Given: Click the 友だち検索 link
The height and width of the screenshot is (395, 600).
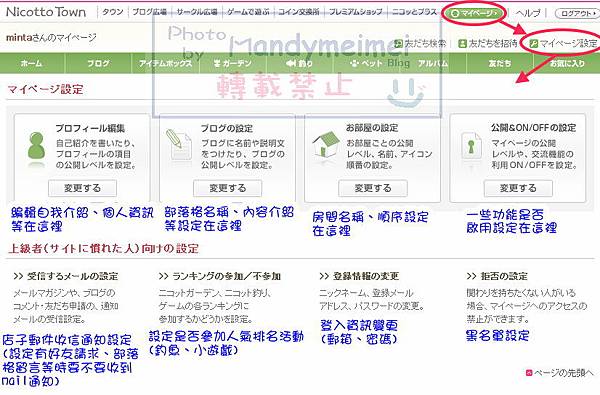Looking at the screenshot, I should [x=425, y=43].
